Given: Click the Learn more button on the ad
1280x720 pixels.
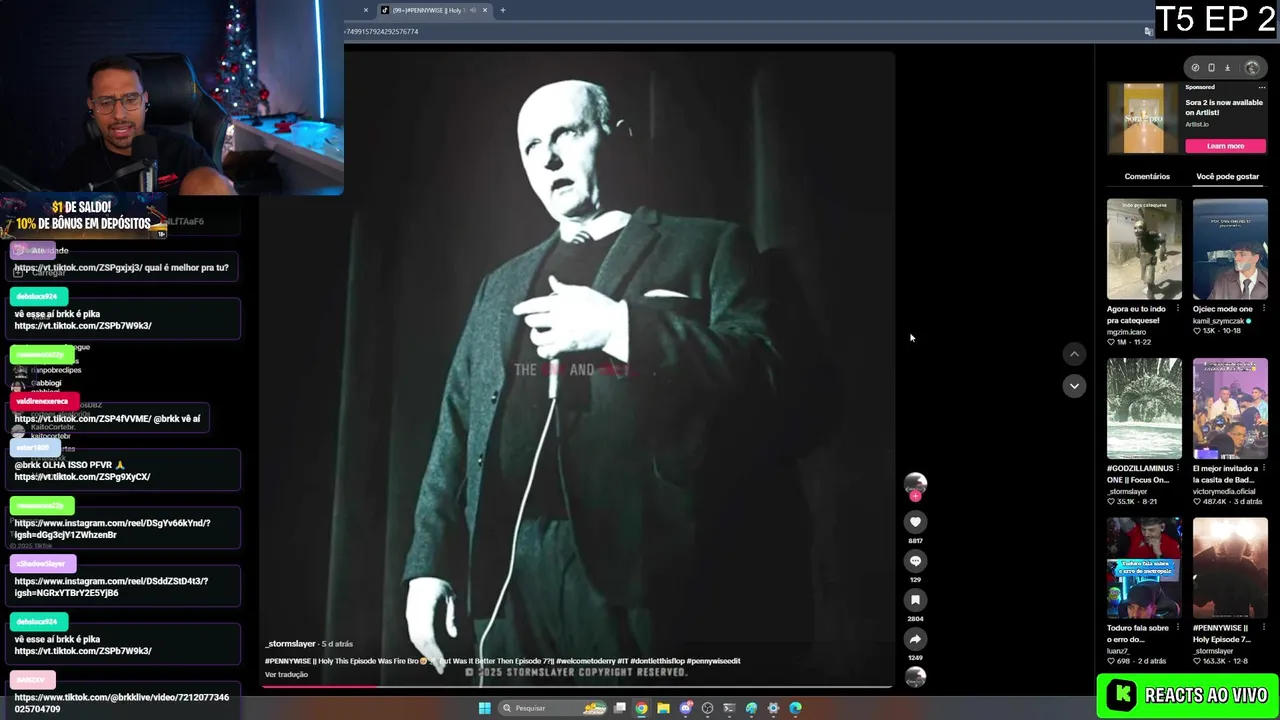Looking at the screenshot, I should 1225,146.
